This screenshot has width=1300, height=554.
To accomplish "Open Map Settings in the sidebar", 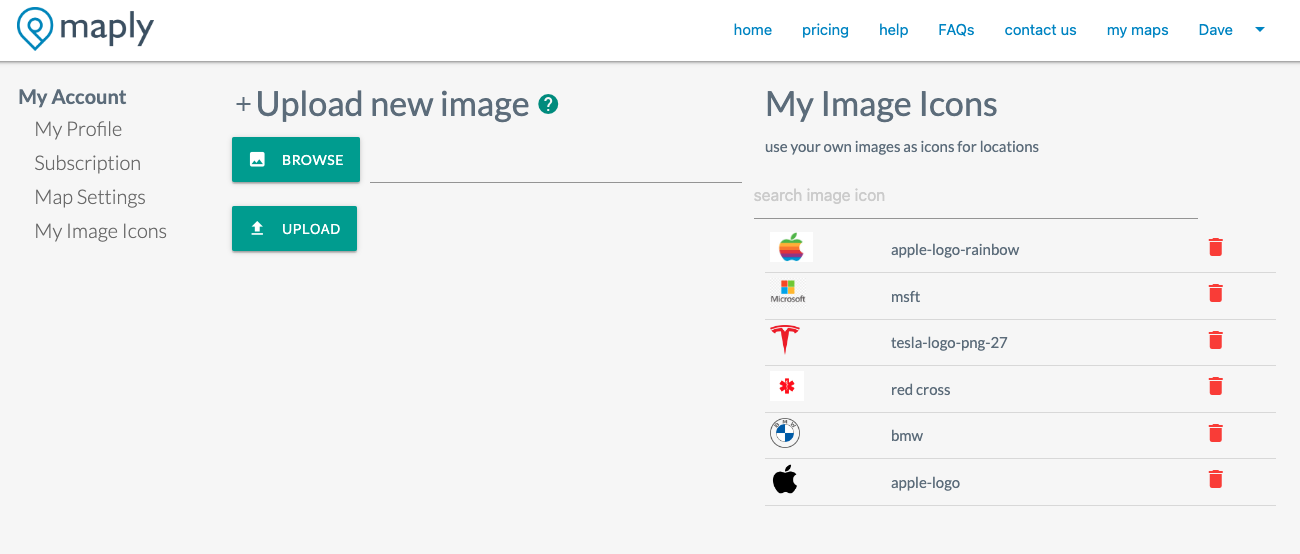I will pyautogui.click(x=90, y=197).
